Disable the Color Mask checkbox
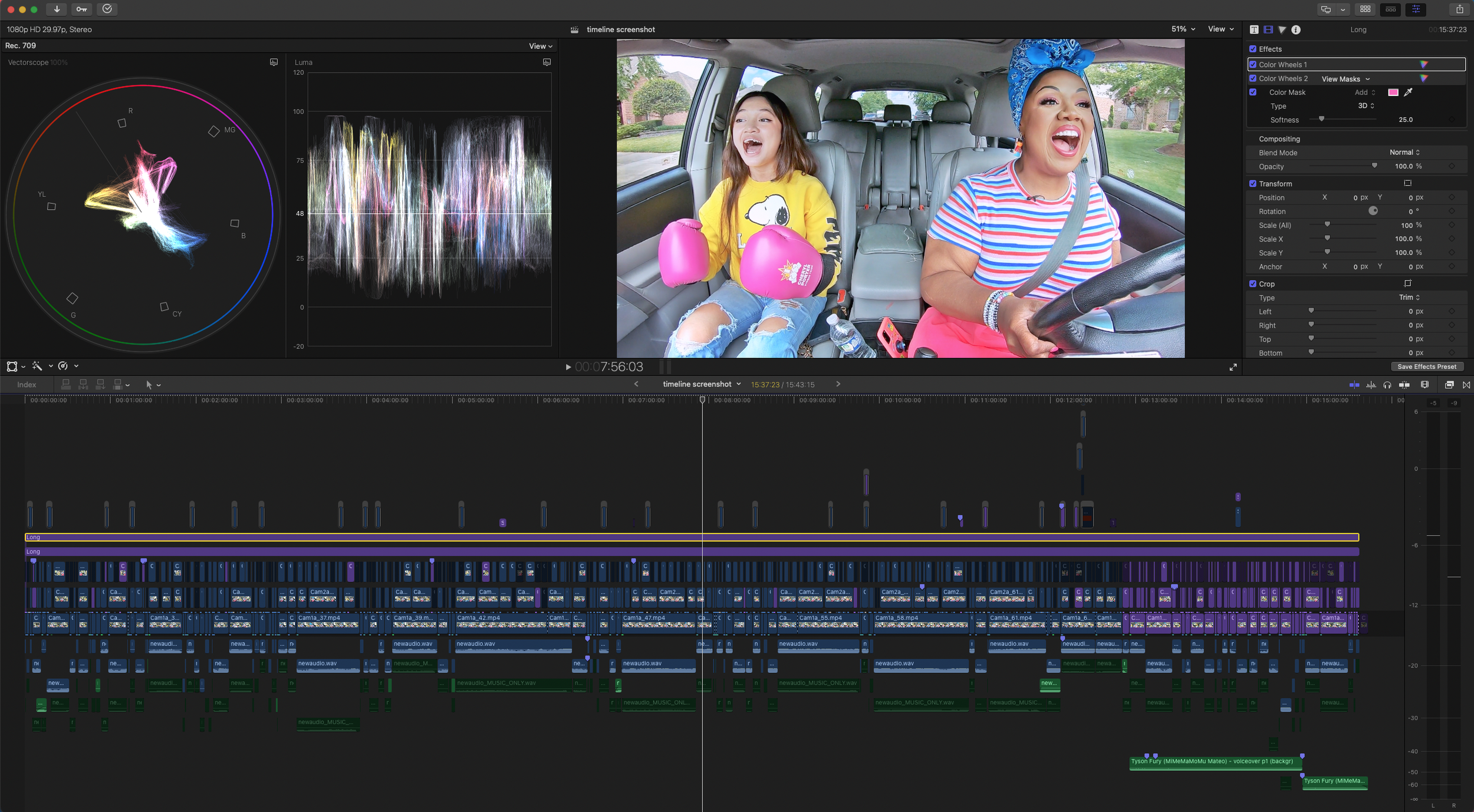This screenshot has width=1474, height=812. point(1253,92)
